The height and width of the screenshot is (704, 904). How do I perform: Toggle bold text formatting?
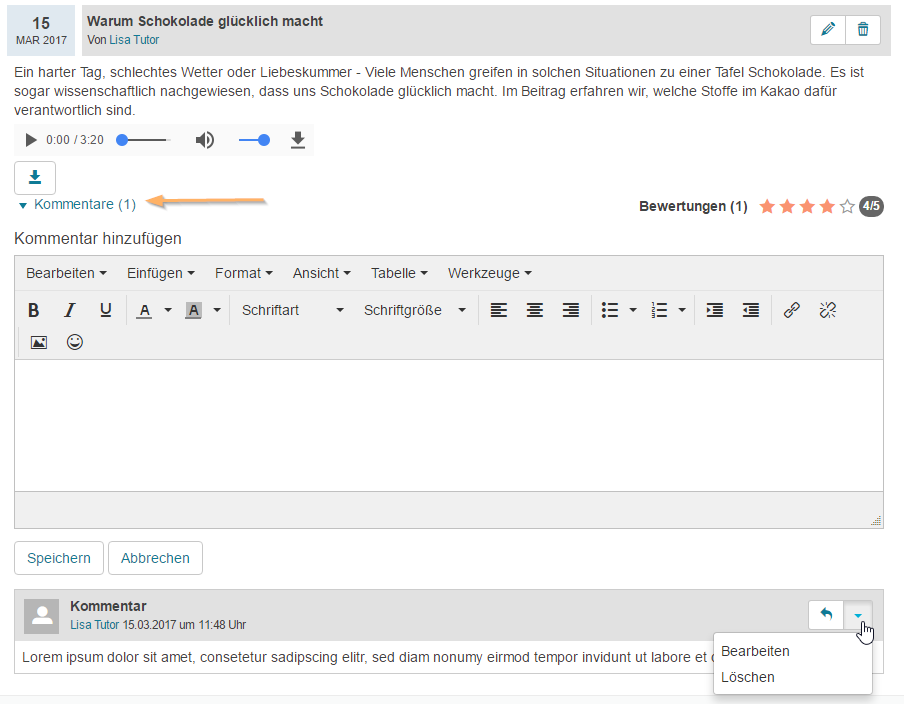pos(33,310)
